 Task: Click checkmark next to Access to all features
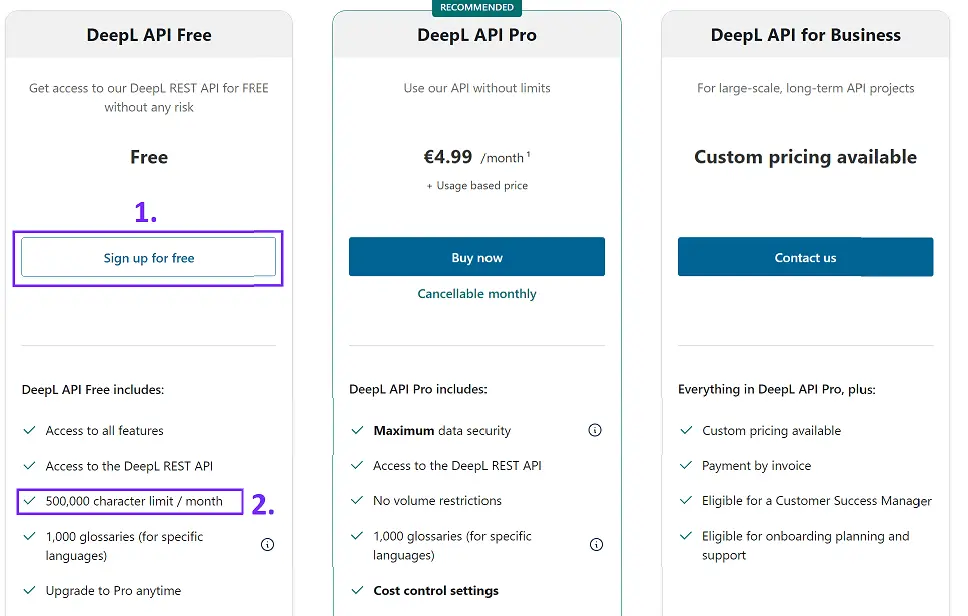pos(29,430)
